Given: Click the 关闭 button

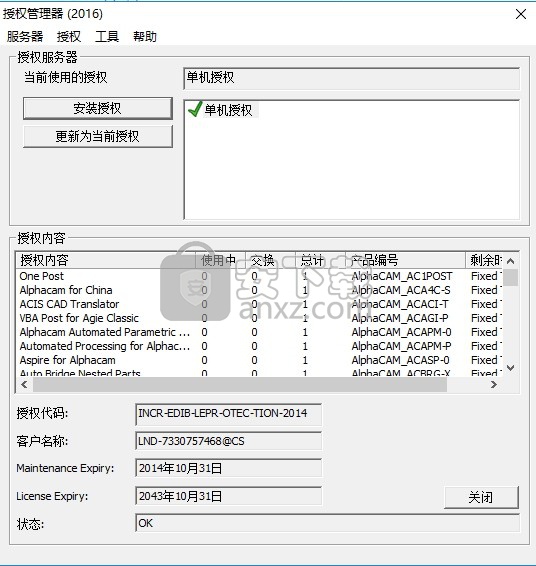Looking at the screenshot, I should [x=481, y=497].
